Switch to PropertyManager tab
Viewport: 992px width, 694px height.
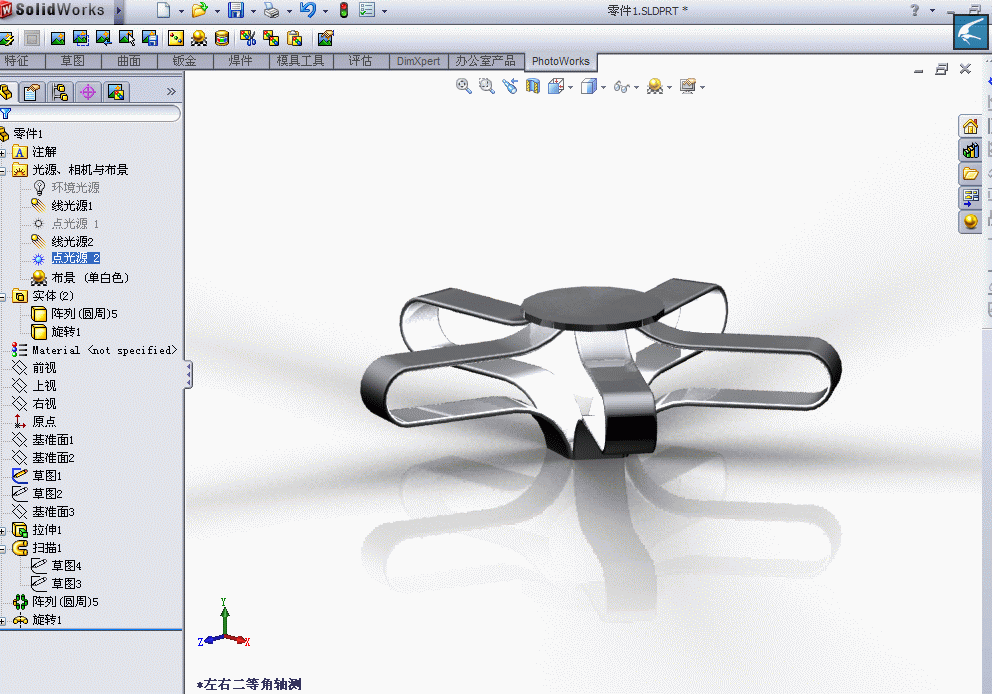(x=32, y=92)
